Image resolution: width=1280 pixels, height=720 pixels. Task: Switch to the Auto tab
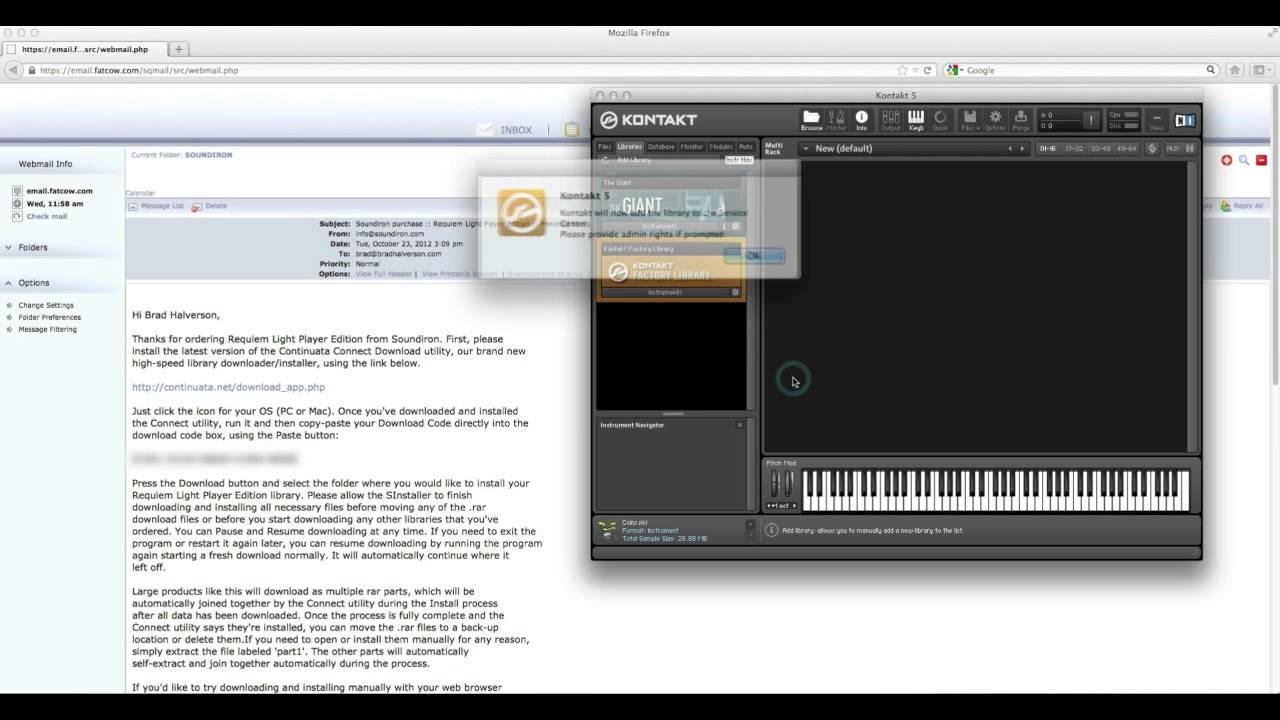pos(746,147)
